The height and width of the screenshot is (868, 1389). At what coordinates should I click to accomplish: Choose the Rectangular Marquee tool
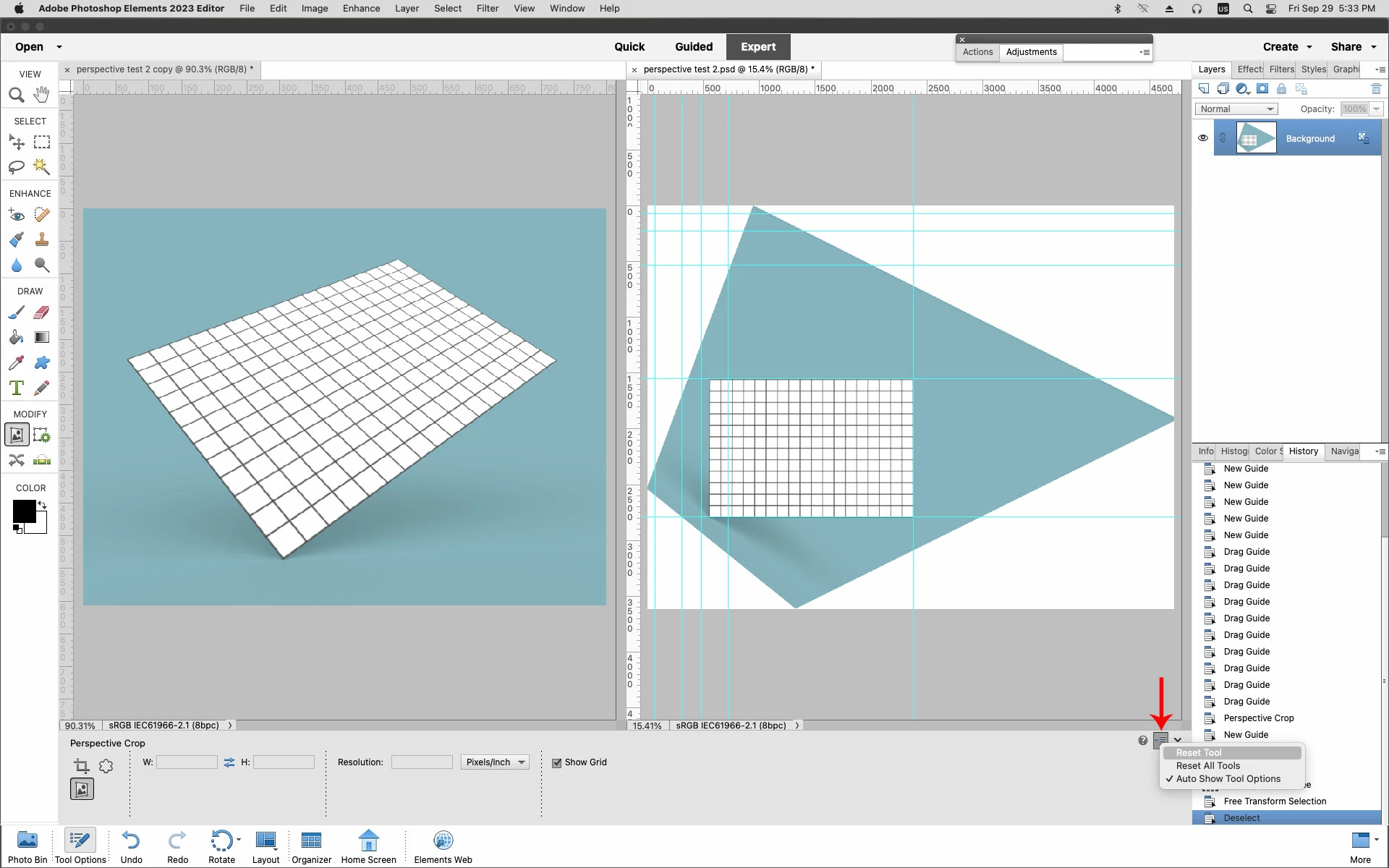(x=42, y=142)
